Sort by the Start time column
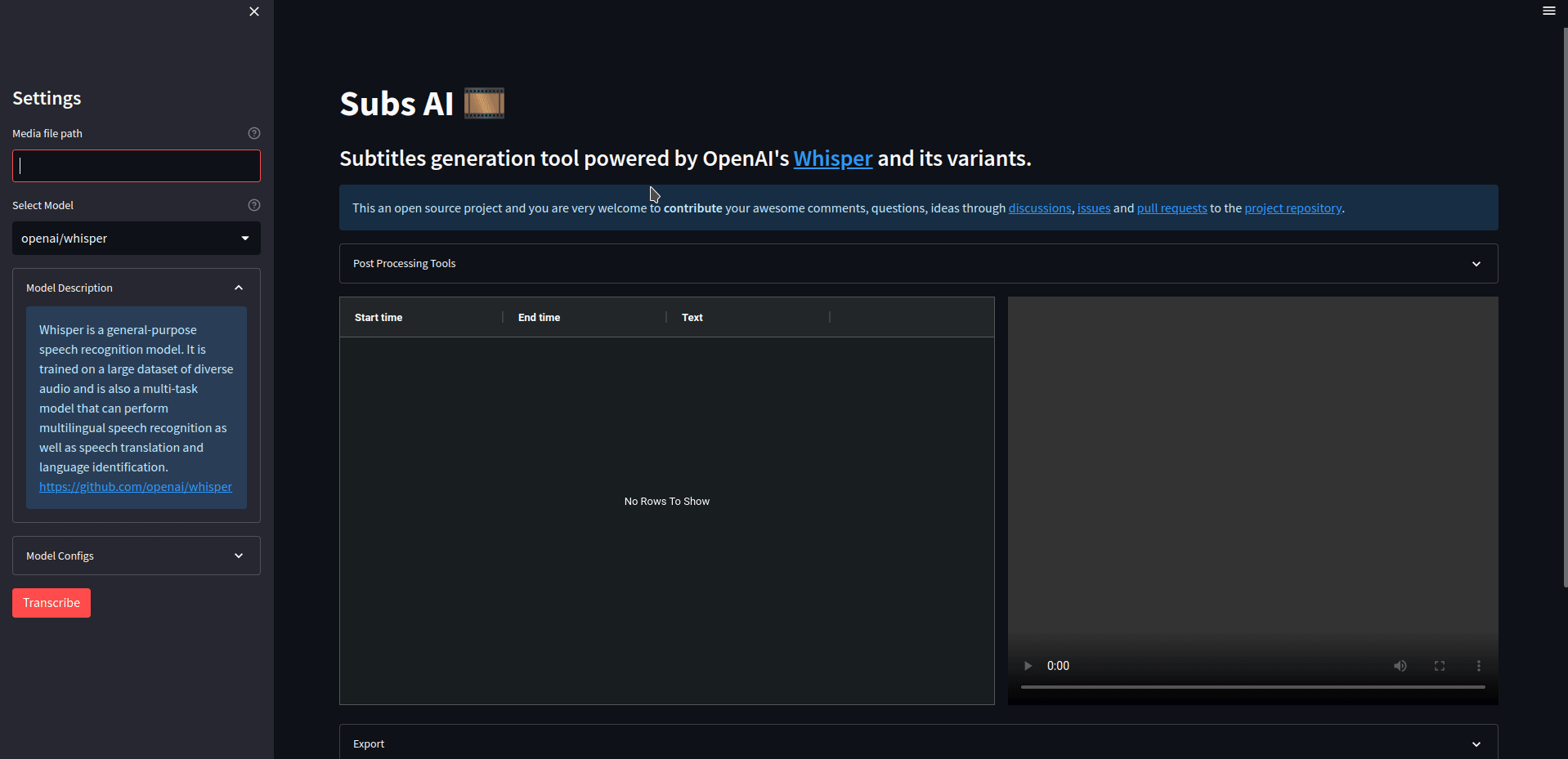Image resolution: width=1568 pixels, height=759 pixels. coord(379,318)
